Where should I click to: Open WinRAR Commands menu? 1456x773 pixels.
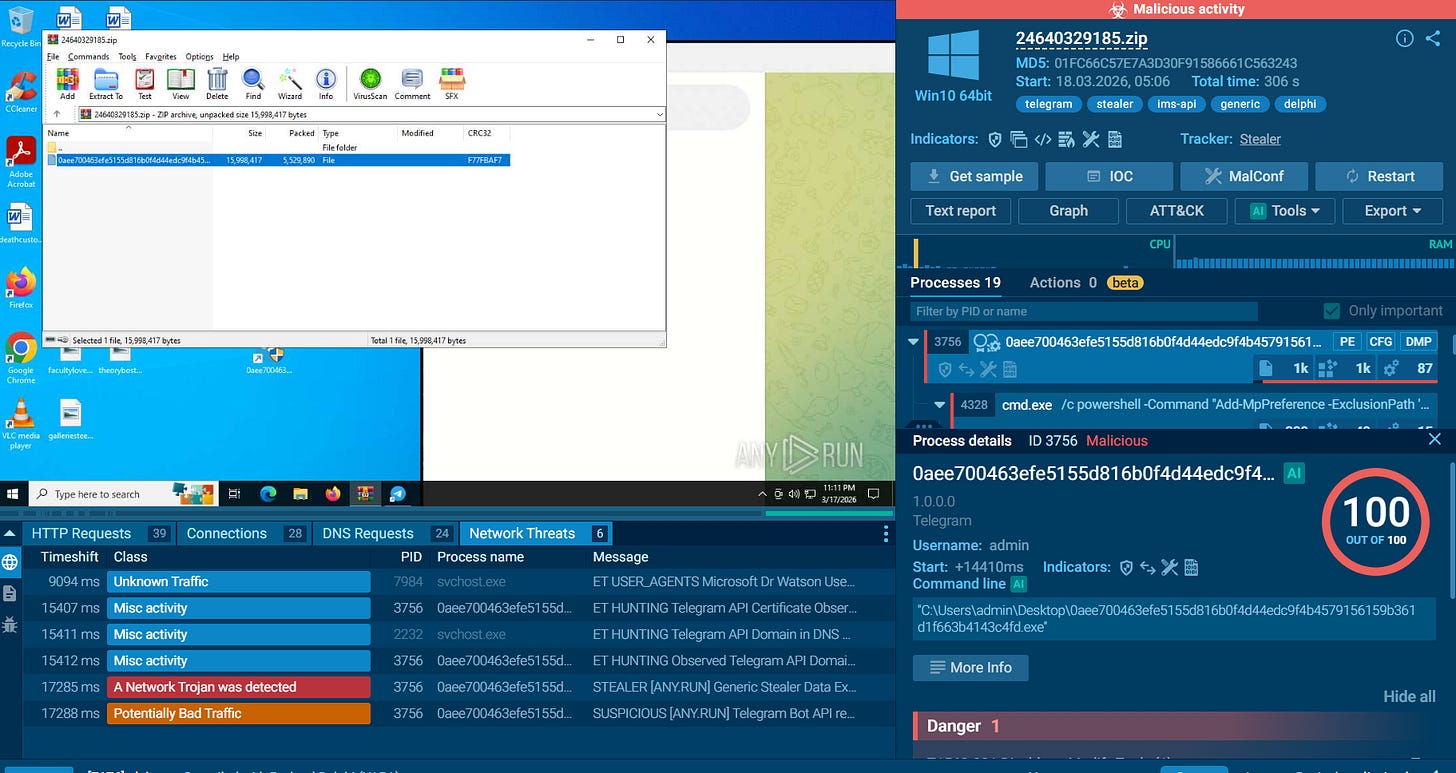click(x=88, y=57)
